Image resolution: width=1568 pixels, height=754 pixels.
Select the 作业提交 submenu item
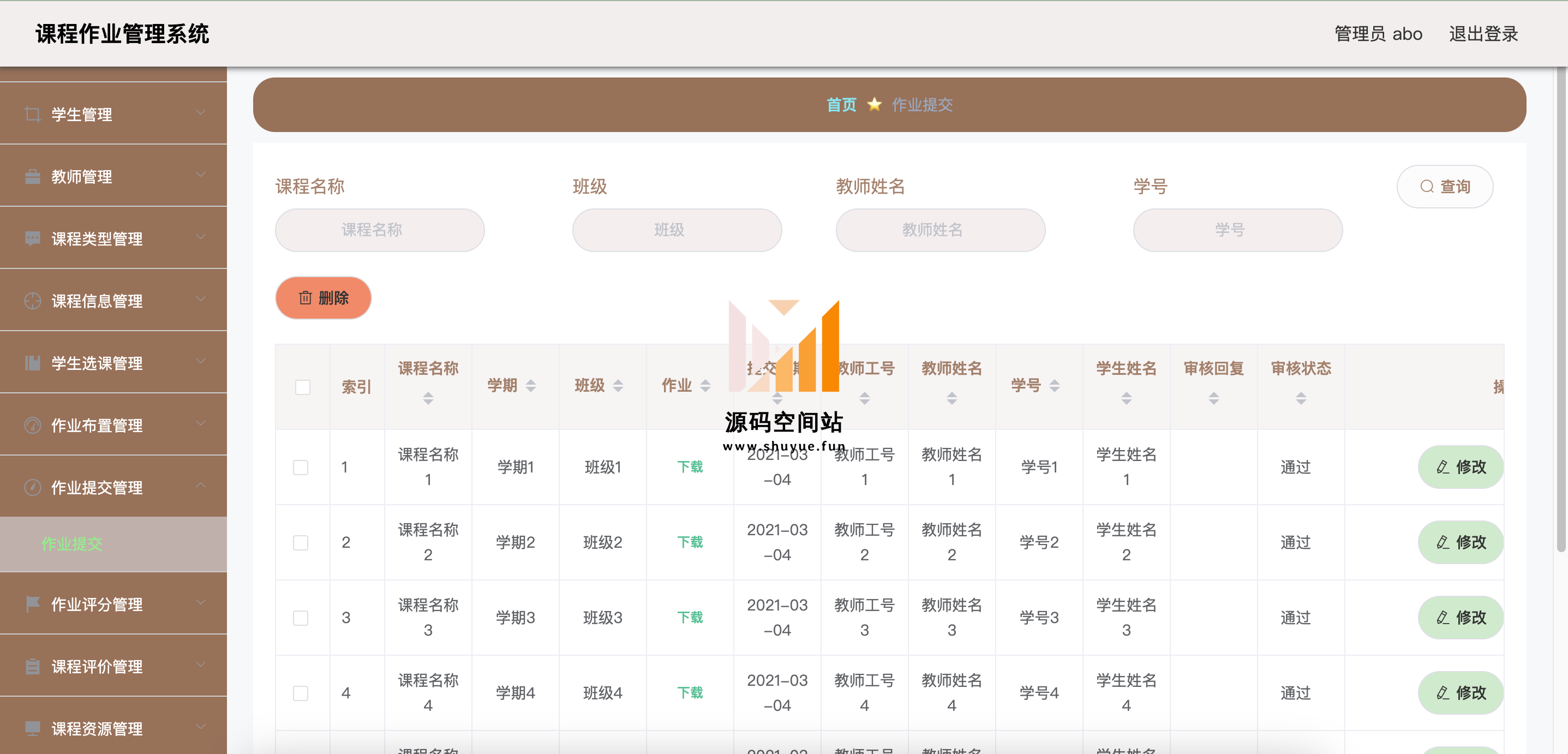coord(113,544)
